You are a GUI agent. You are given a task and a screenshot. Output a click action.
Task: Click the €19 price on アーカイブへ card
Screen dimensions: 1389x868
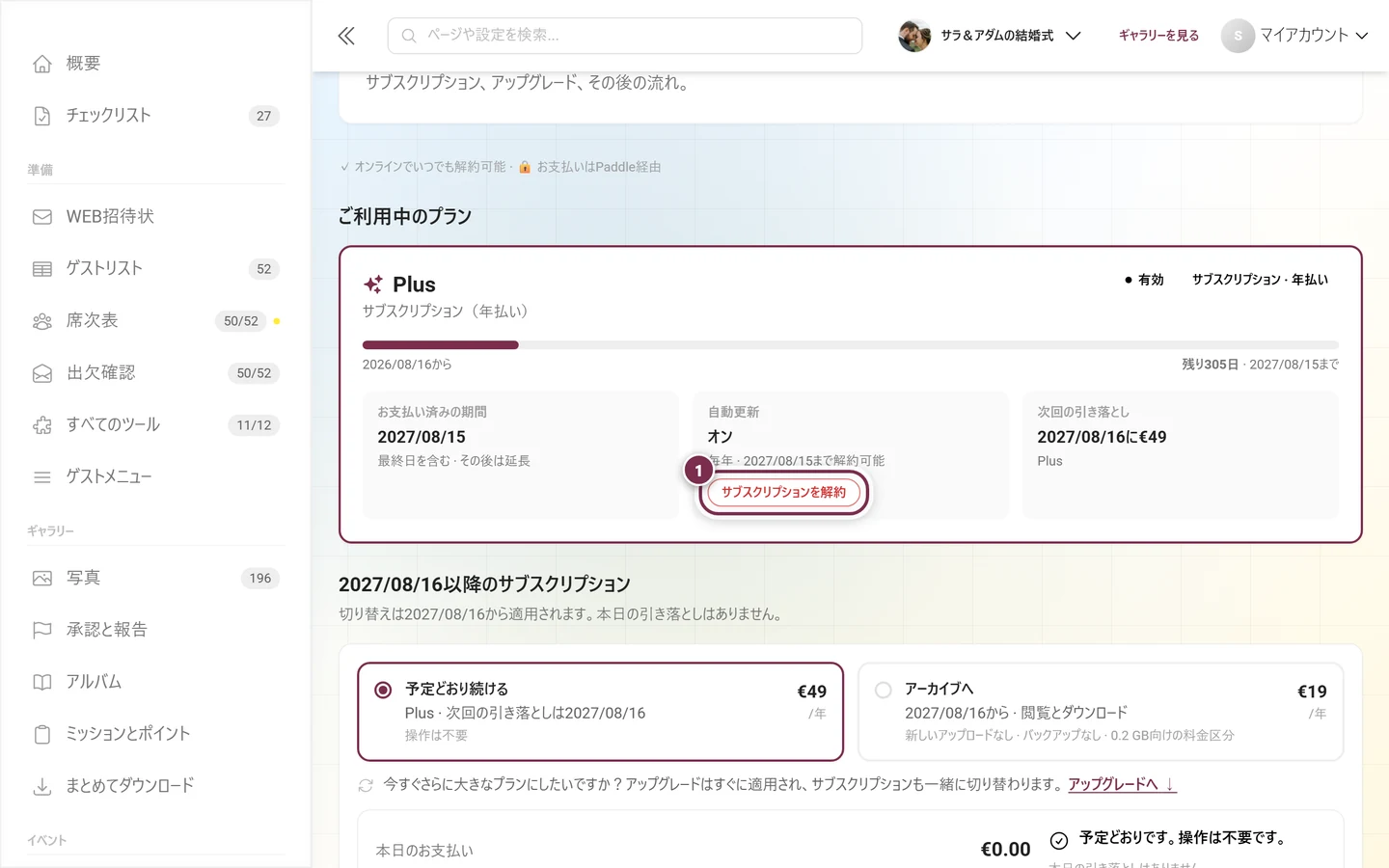point(1312,692)
